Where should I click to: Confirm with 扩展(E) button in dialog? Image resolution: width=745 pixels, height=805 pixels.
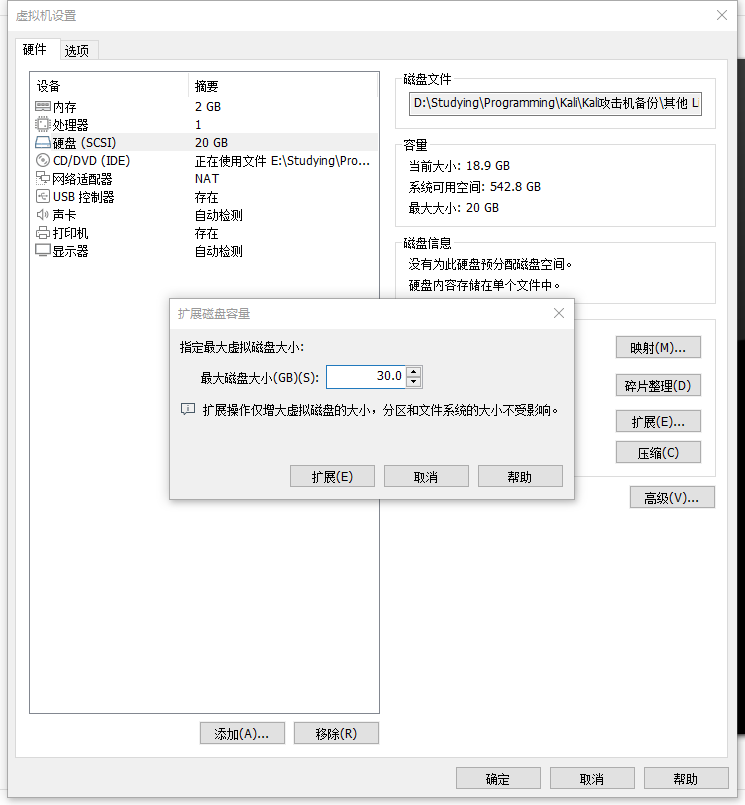332,476
